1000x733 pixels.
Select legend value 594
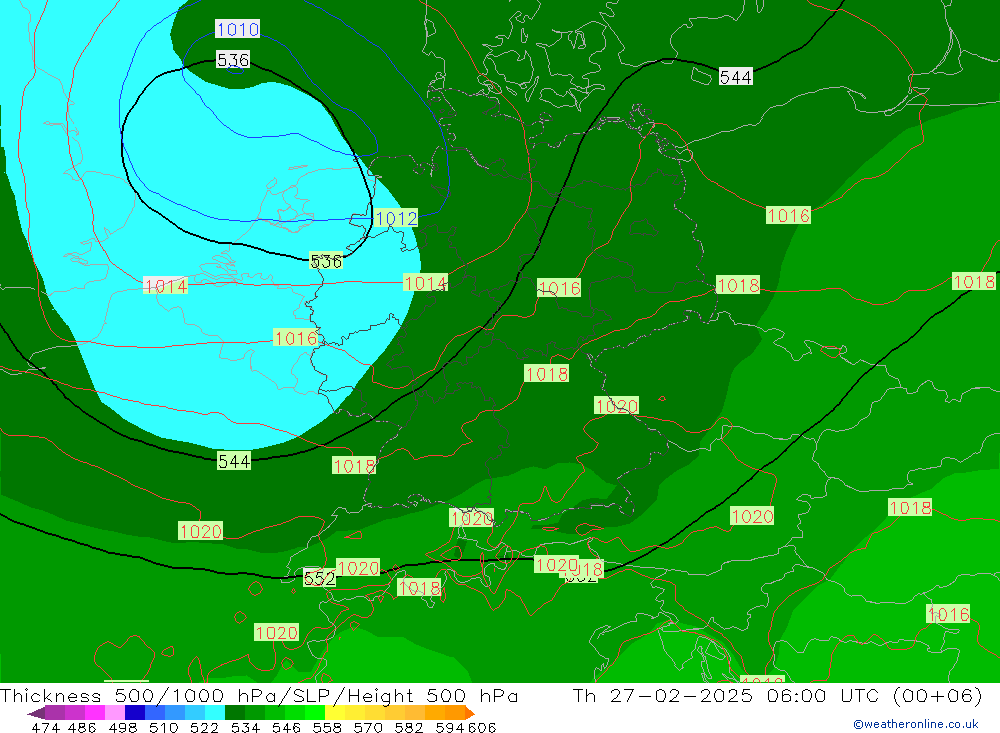(450, 727)
